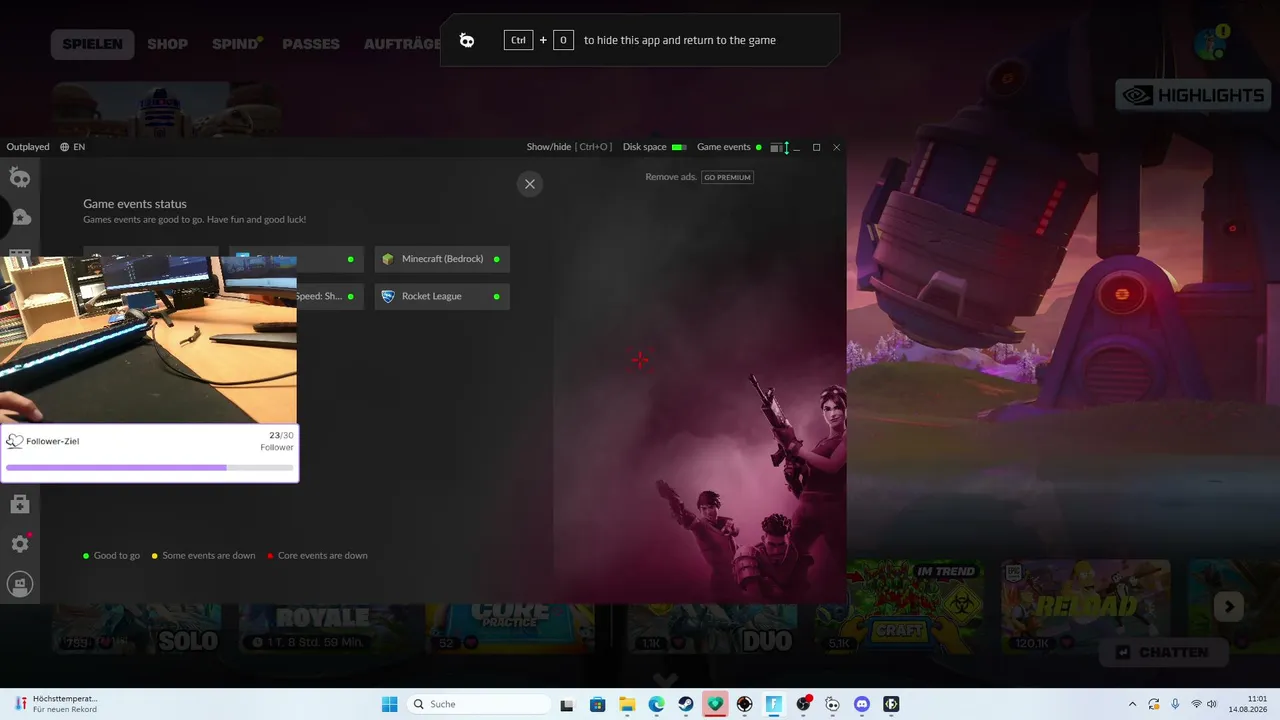Open Microsoft Store from taskbar

click(x=597, y=704)
